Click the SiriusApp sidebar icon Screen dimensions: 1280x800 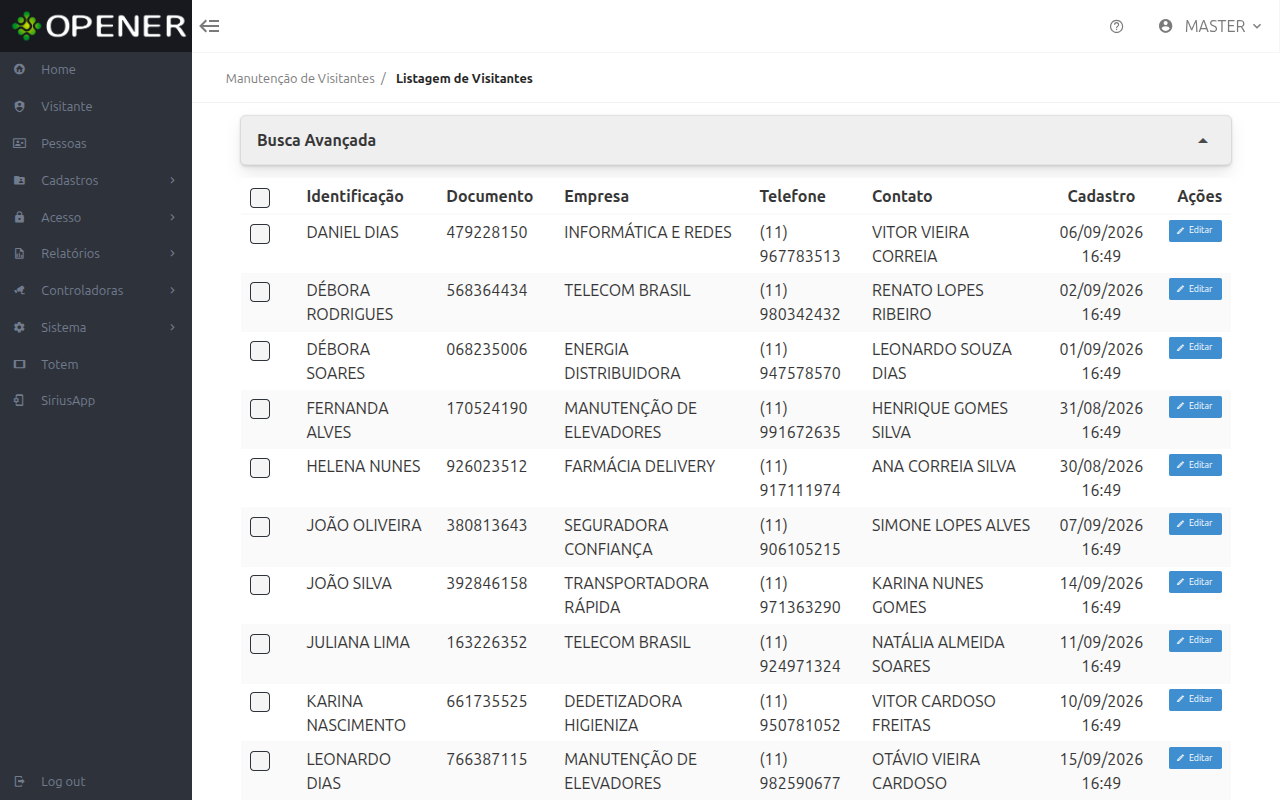coord(20,401)
